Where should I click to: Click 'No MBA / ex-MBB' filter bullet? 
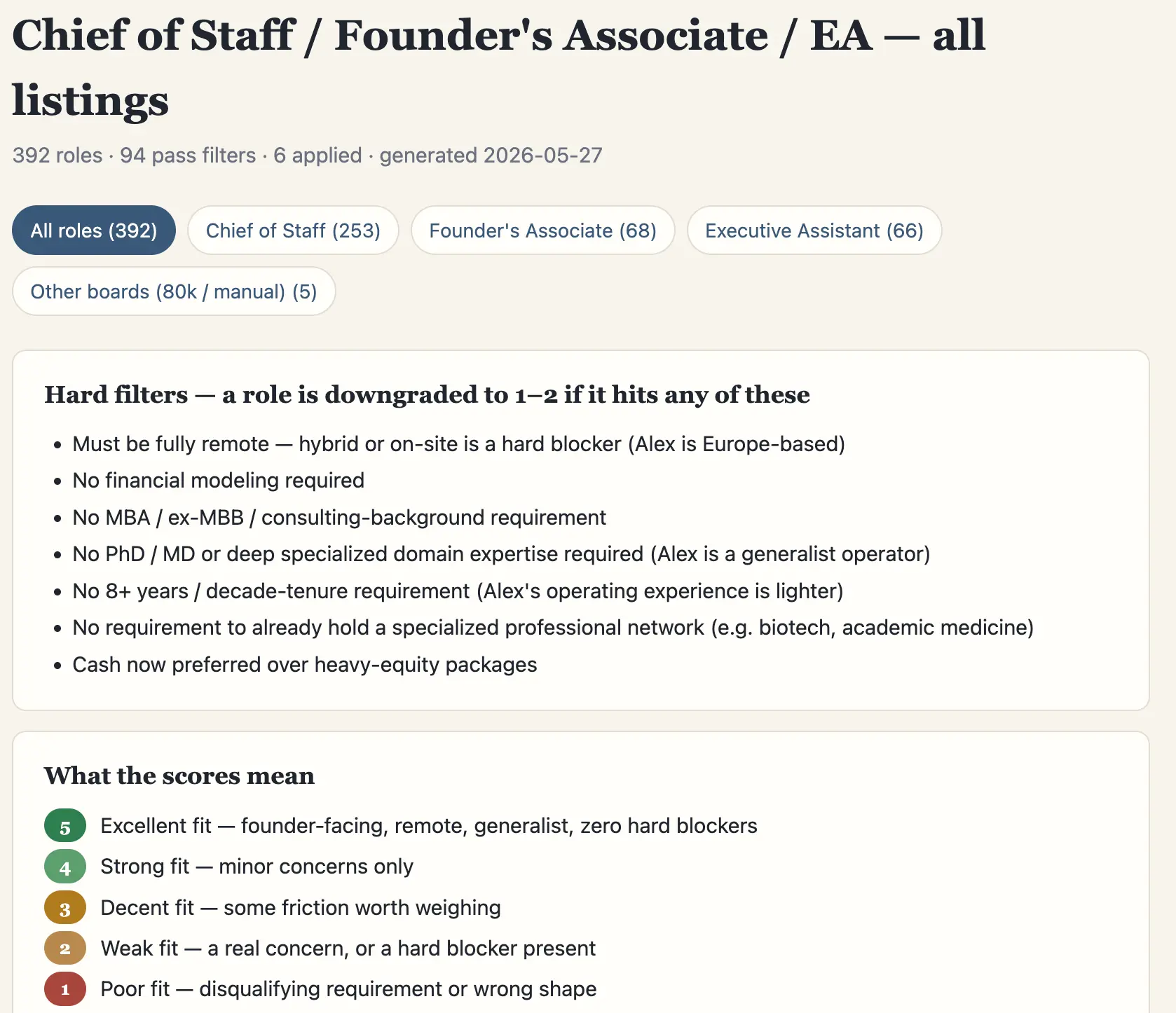(339, 518)
